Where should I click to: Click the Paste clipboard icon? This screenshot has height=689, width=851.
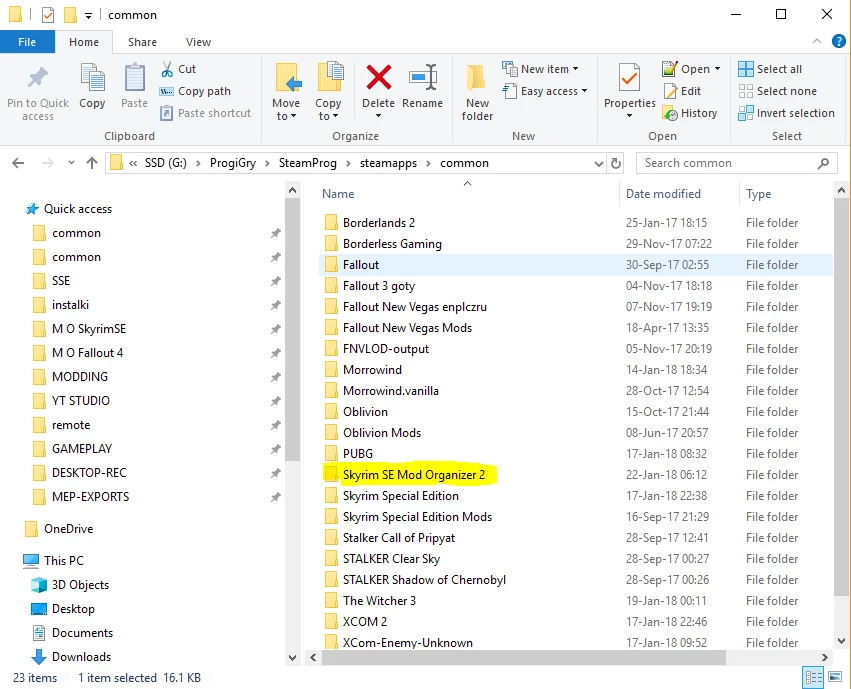click(x=134, y=78)
